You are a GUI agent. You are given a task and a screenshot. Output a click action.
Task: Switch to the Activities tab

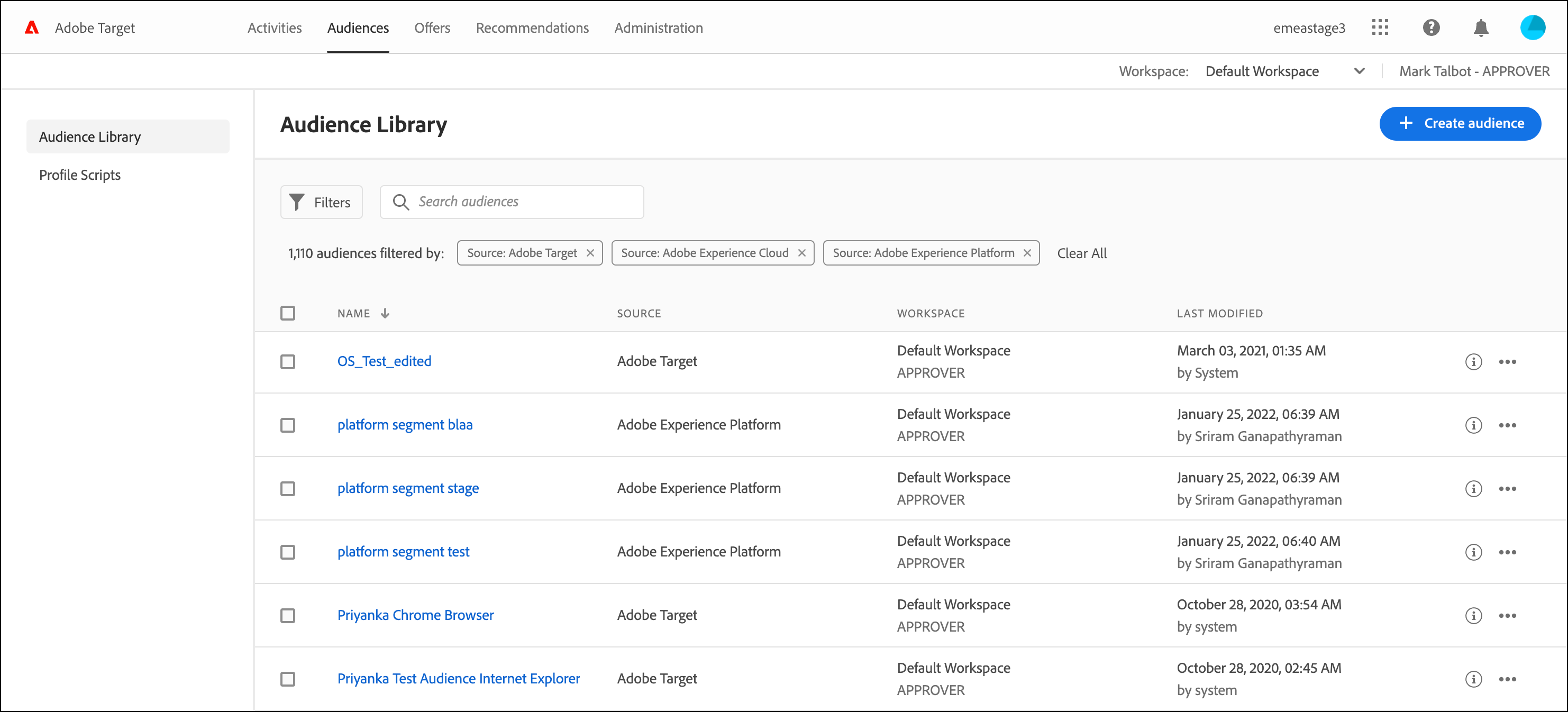pos(275,28)
